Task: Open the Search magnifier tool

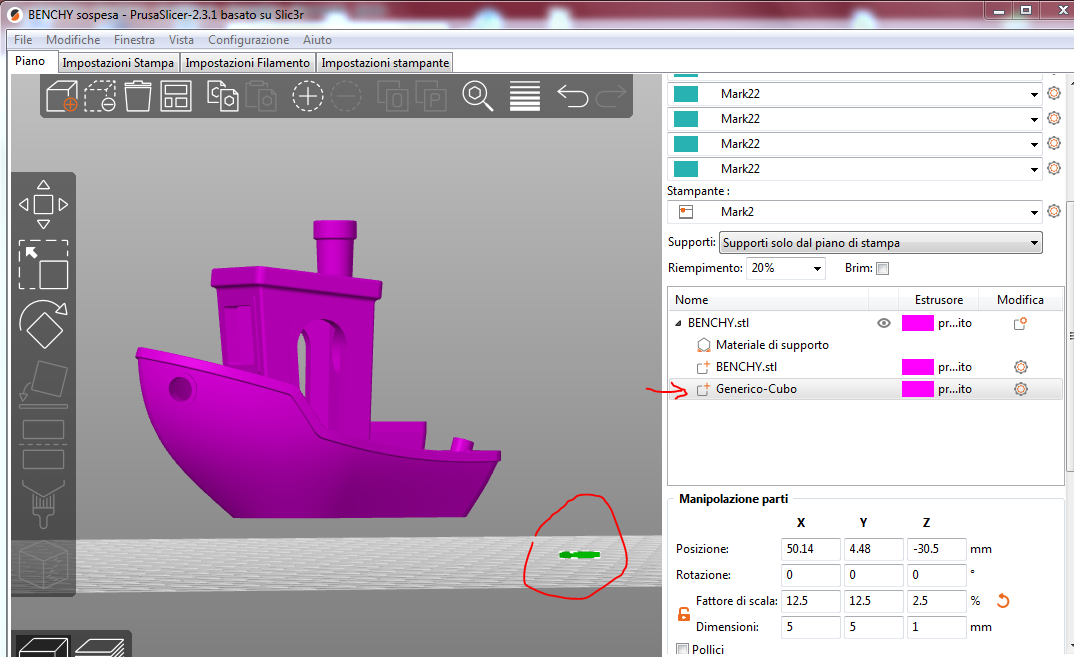Action: pyautogui.click(x=477, y=96)
